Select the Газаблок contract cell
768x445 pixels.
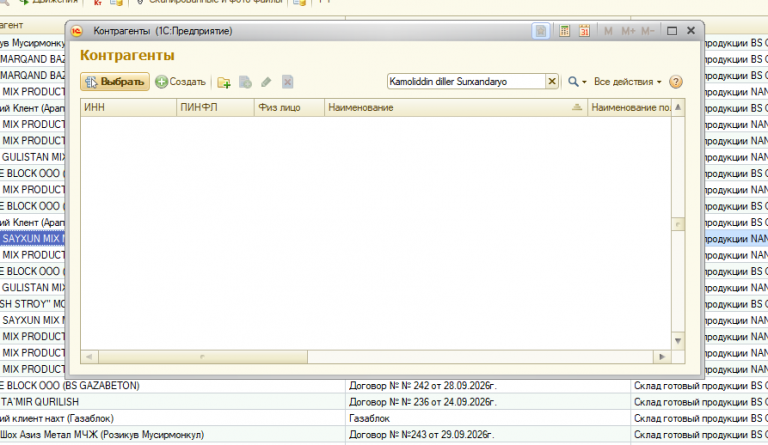[488, 419]
